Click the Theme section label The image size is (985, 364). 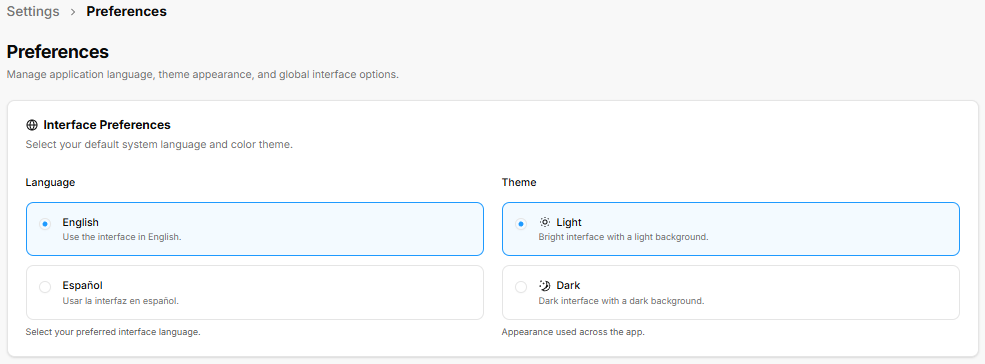tap(519, 182)
